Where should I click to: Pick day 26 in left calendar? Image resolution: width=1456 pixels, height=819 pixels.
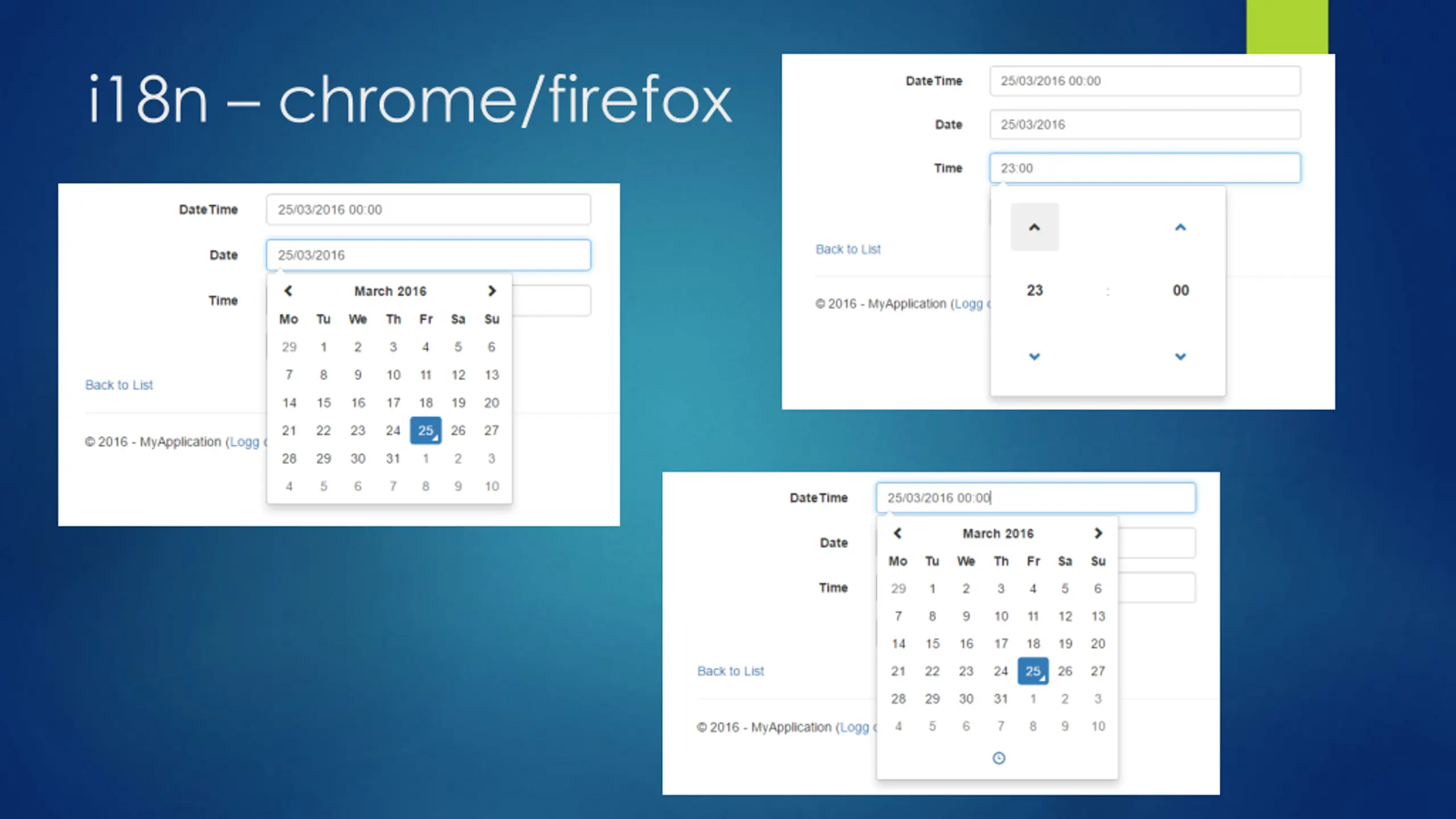click(x=458, y=431)
